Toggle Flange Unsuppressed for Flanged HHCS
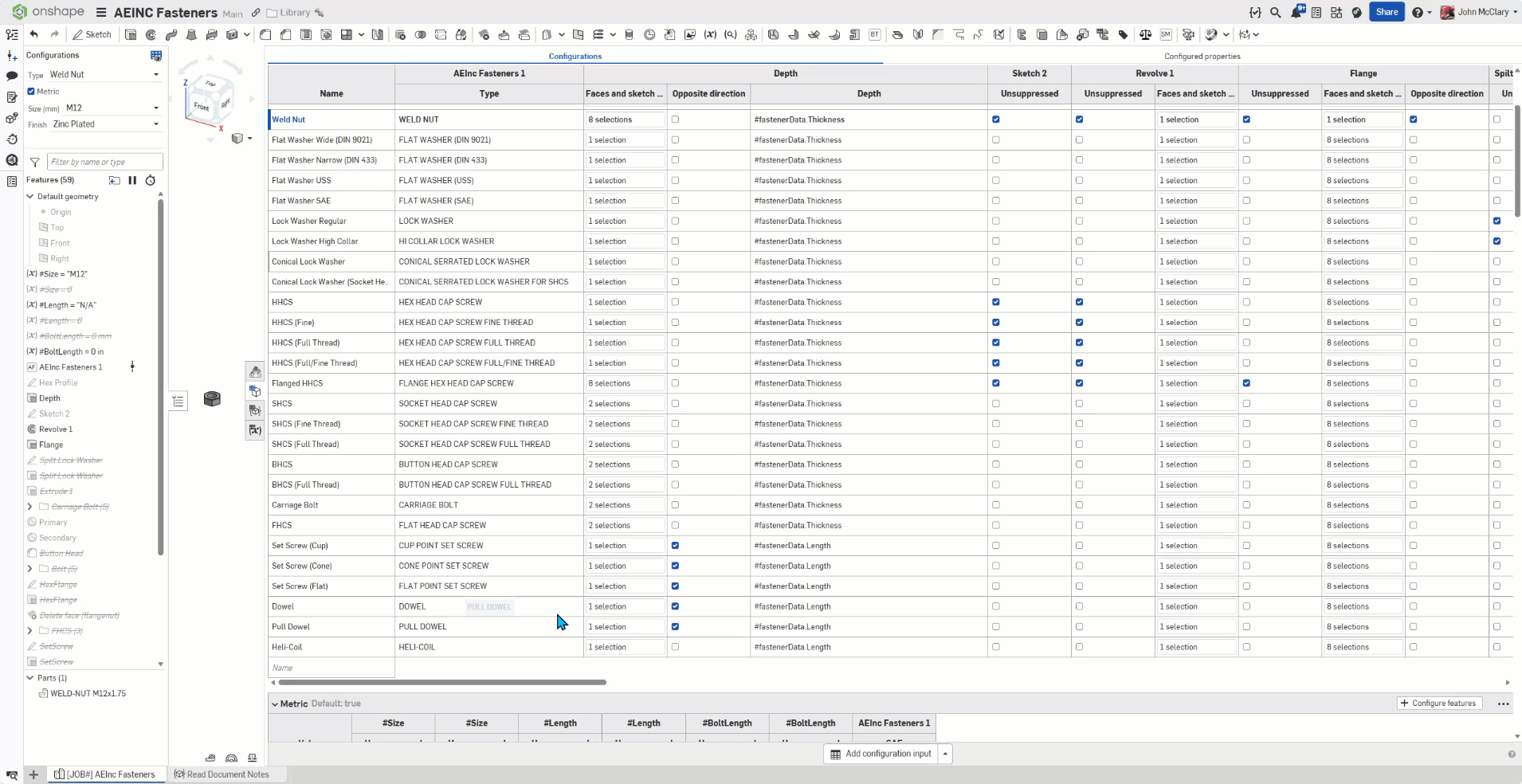Image resolution: width=1522 pixels, height=784 pixels. (x=1247, y=383)
